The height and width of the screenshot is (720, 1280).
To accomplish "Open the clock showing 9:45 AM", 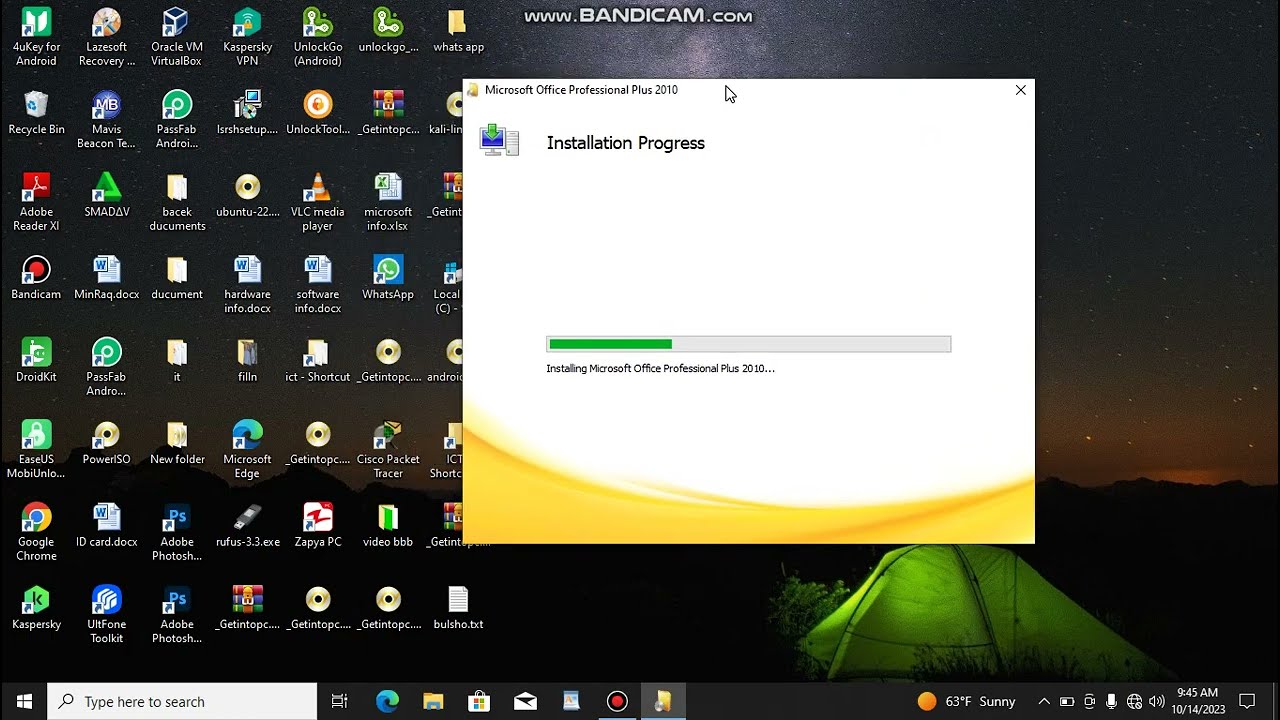I will [1198, 701].
